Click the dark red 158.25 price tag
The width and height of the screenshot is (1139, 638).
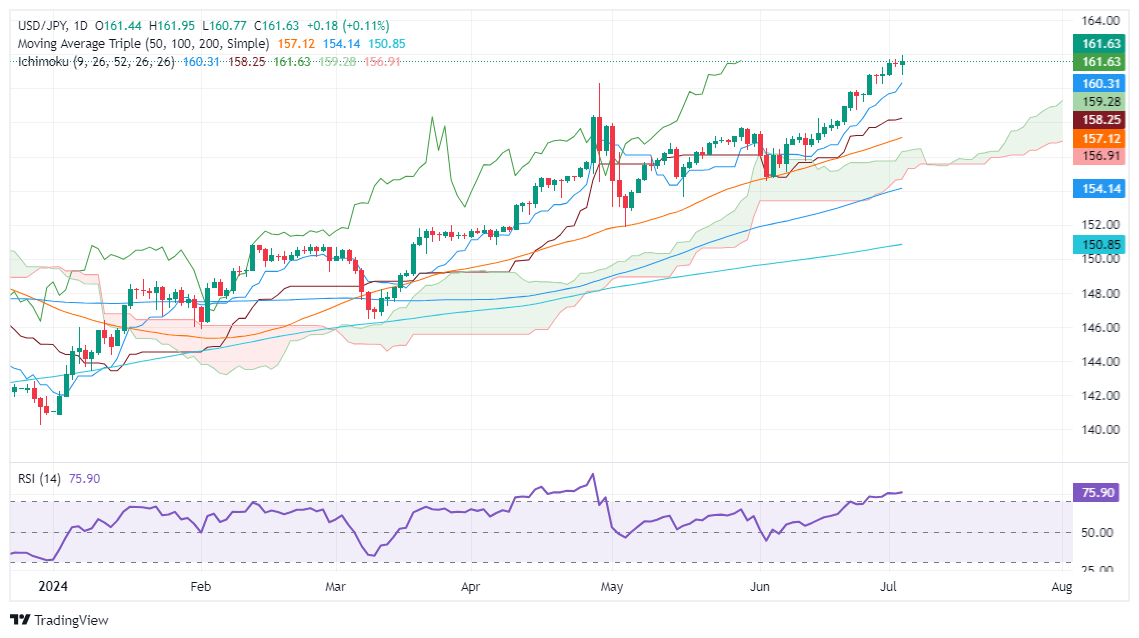1099,120
